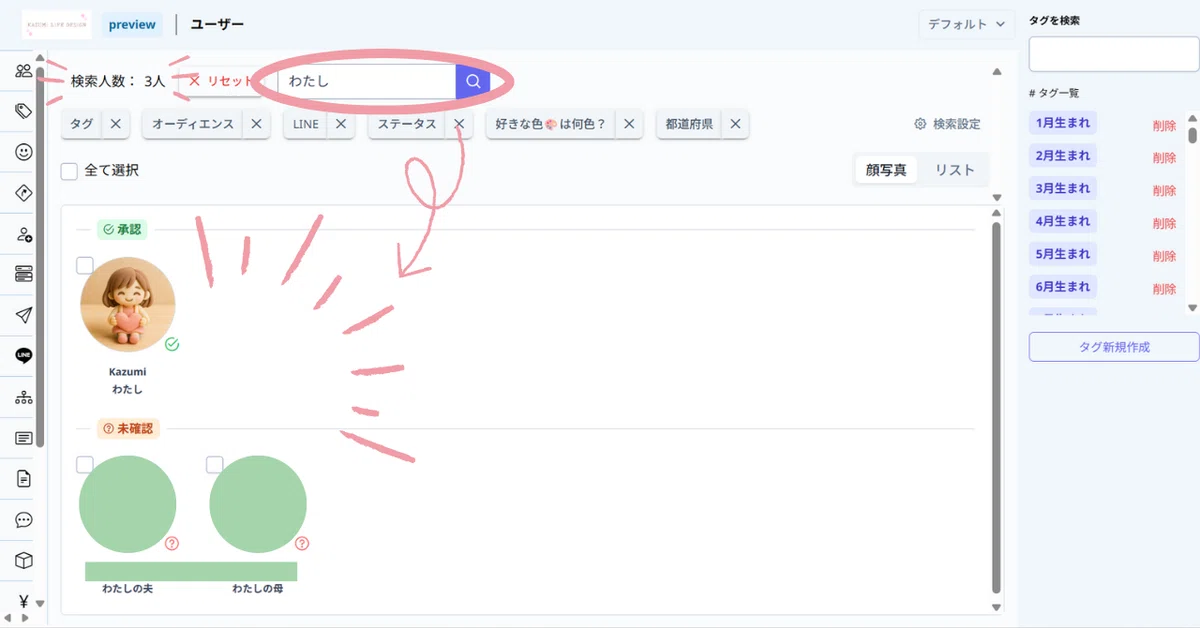Open the chat bubble sidebar icon
Image resolution: width=1200 pixels, height=628 pixels.
[x=23, y=520]
